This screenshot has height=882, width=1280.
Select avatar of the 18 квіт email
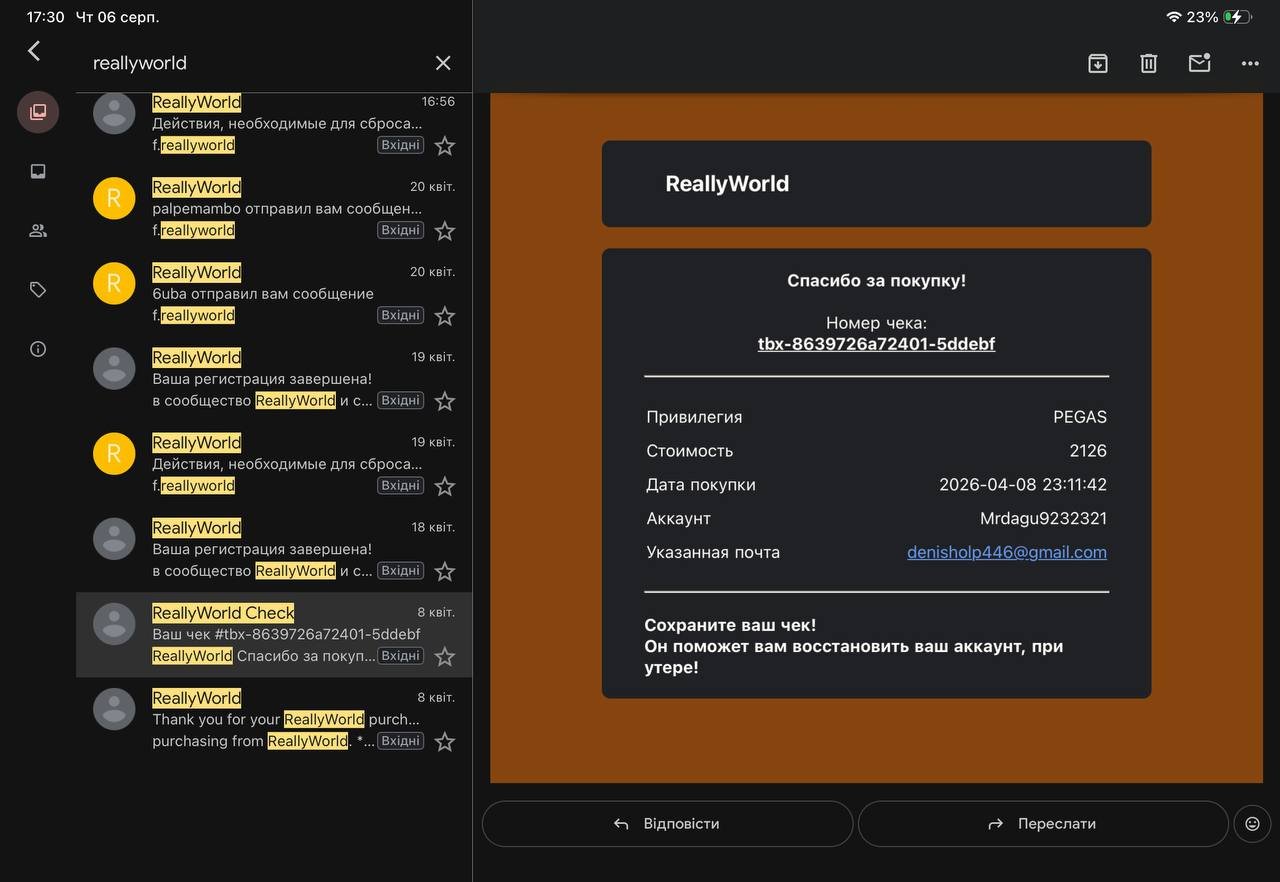pyautogui.click(x=114, y=538)
